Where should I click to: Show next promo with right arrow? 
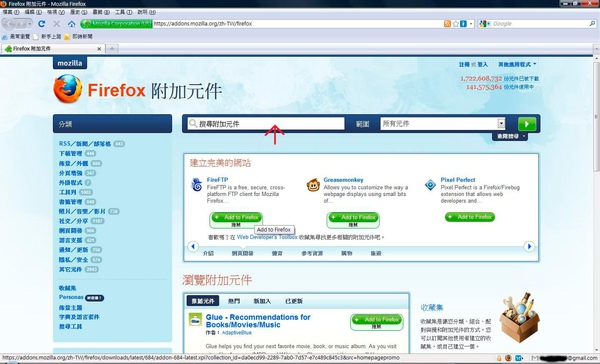click(529, 246)
